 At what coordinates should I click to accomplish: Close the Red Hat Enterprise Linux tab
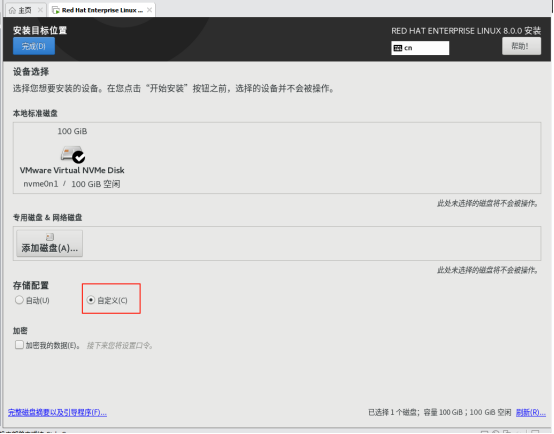149,10
